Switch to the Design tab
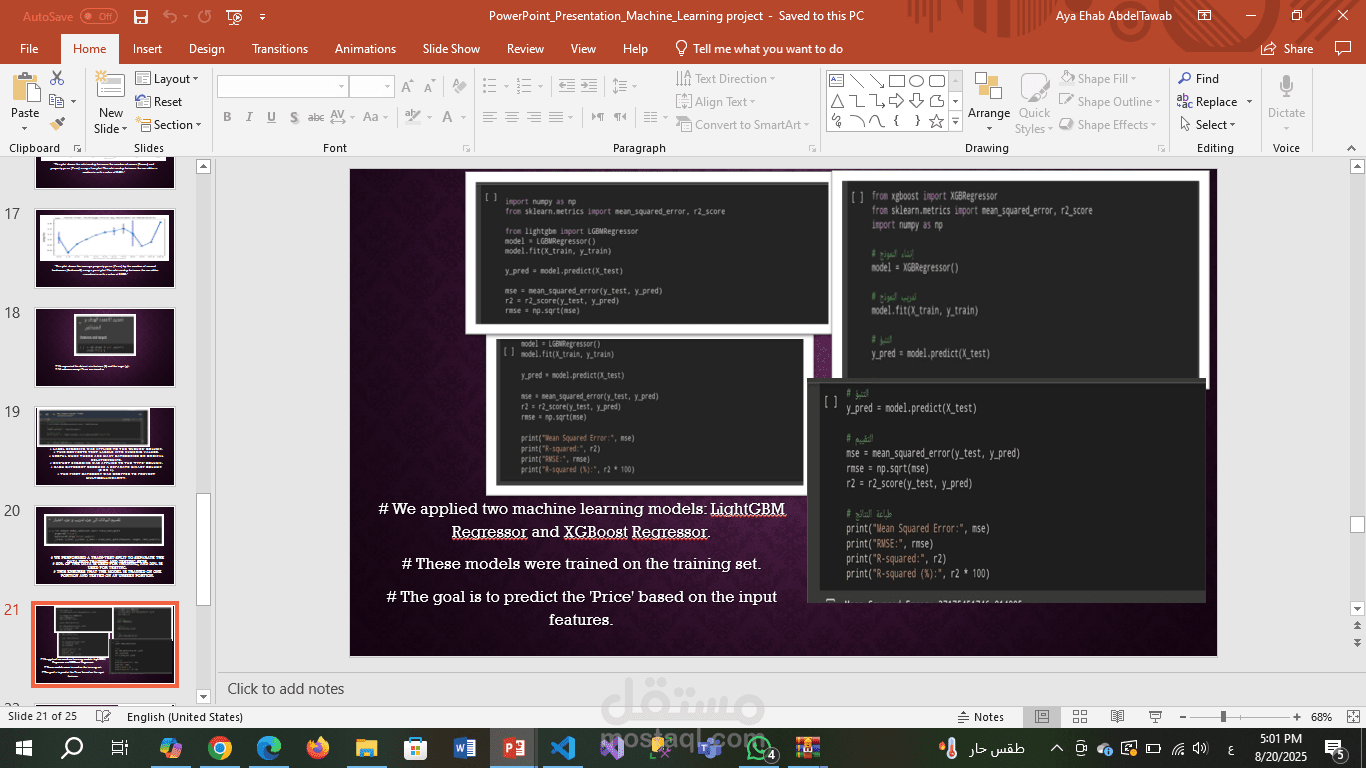The image size is (1366, 768). (207, 48)
